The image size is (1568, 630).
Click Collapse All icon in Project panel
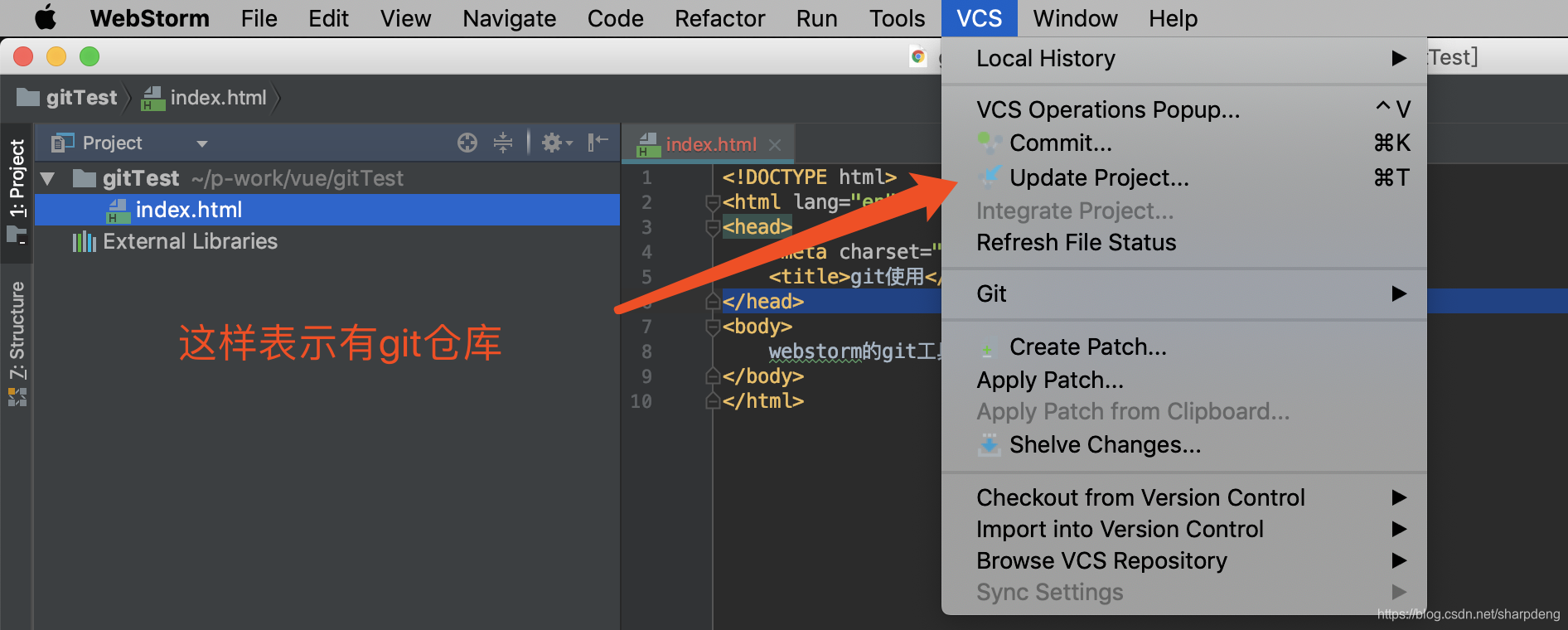pyautogui.click(x=503, y=143)
